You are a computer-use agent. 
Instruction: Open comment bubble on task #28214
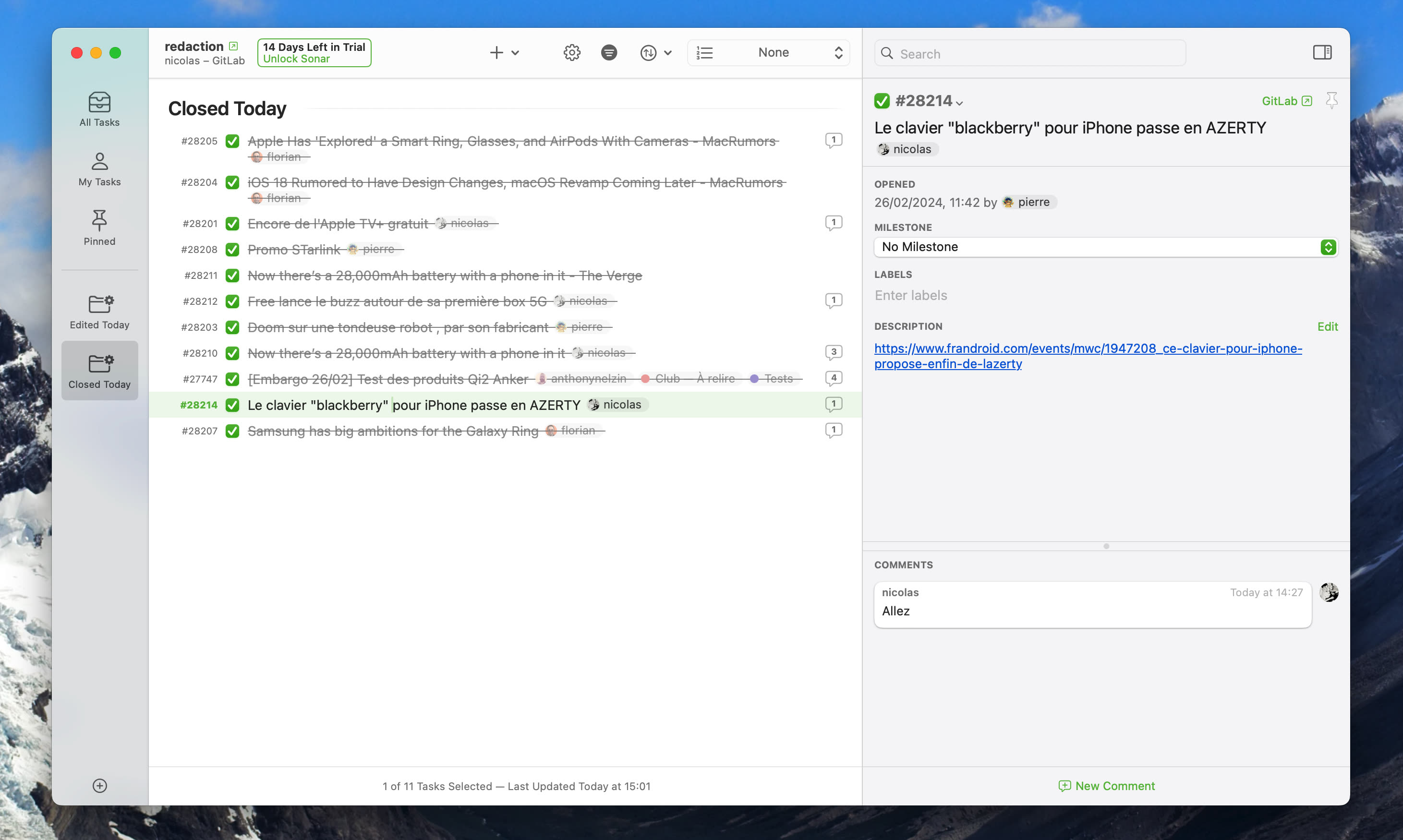834,404
